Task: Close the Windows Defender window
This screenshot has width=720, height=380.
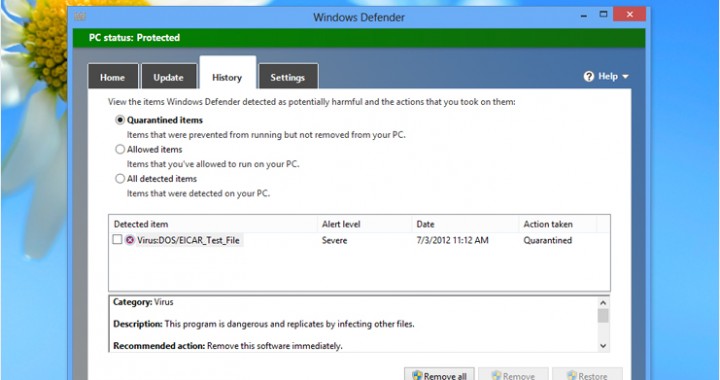Action: click(630, 15)
